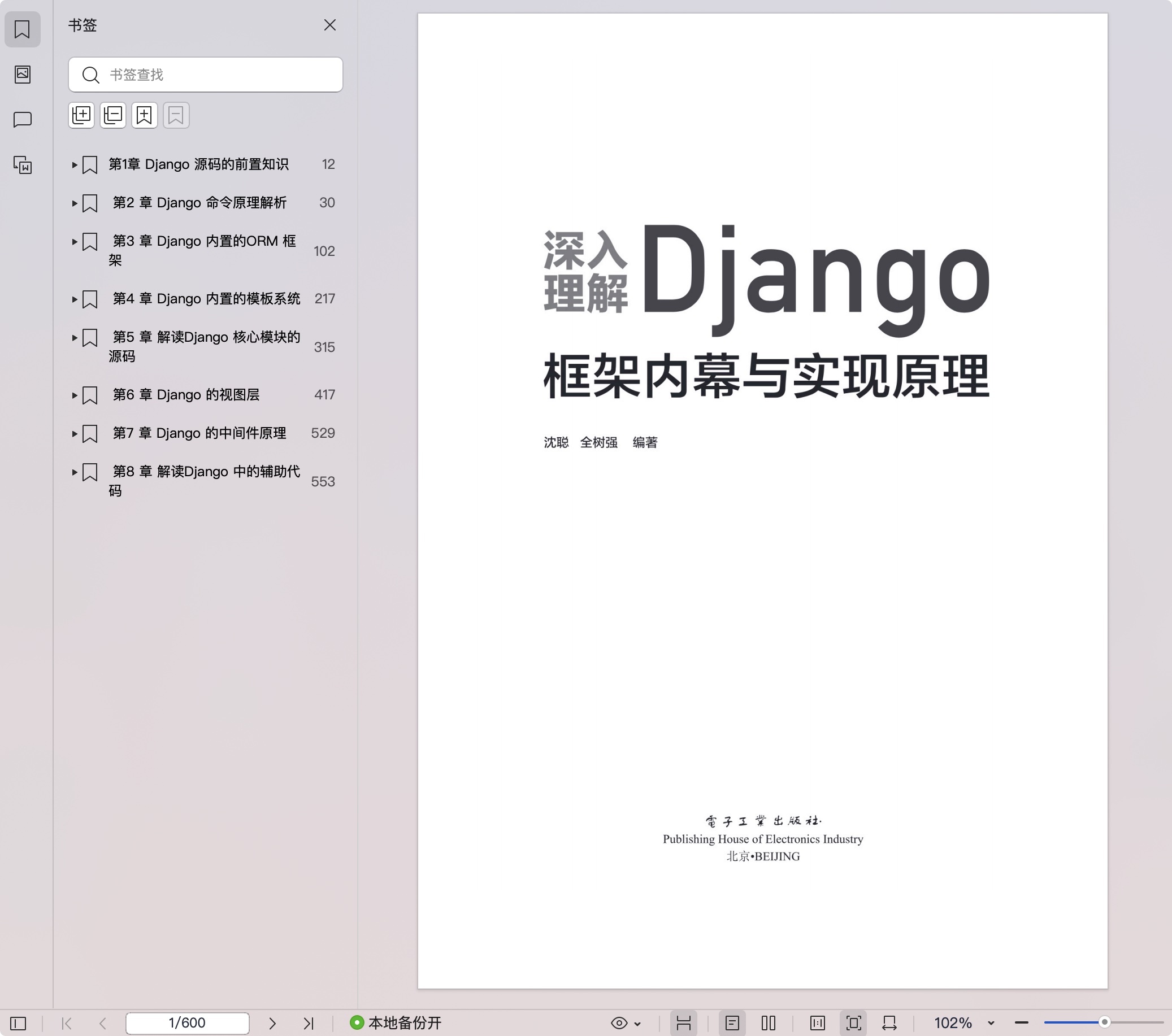This screenshot has width=1172, height=1036.
Task: Fit page to window
Action: [x=854, y=1023]
